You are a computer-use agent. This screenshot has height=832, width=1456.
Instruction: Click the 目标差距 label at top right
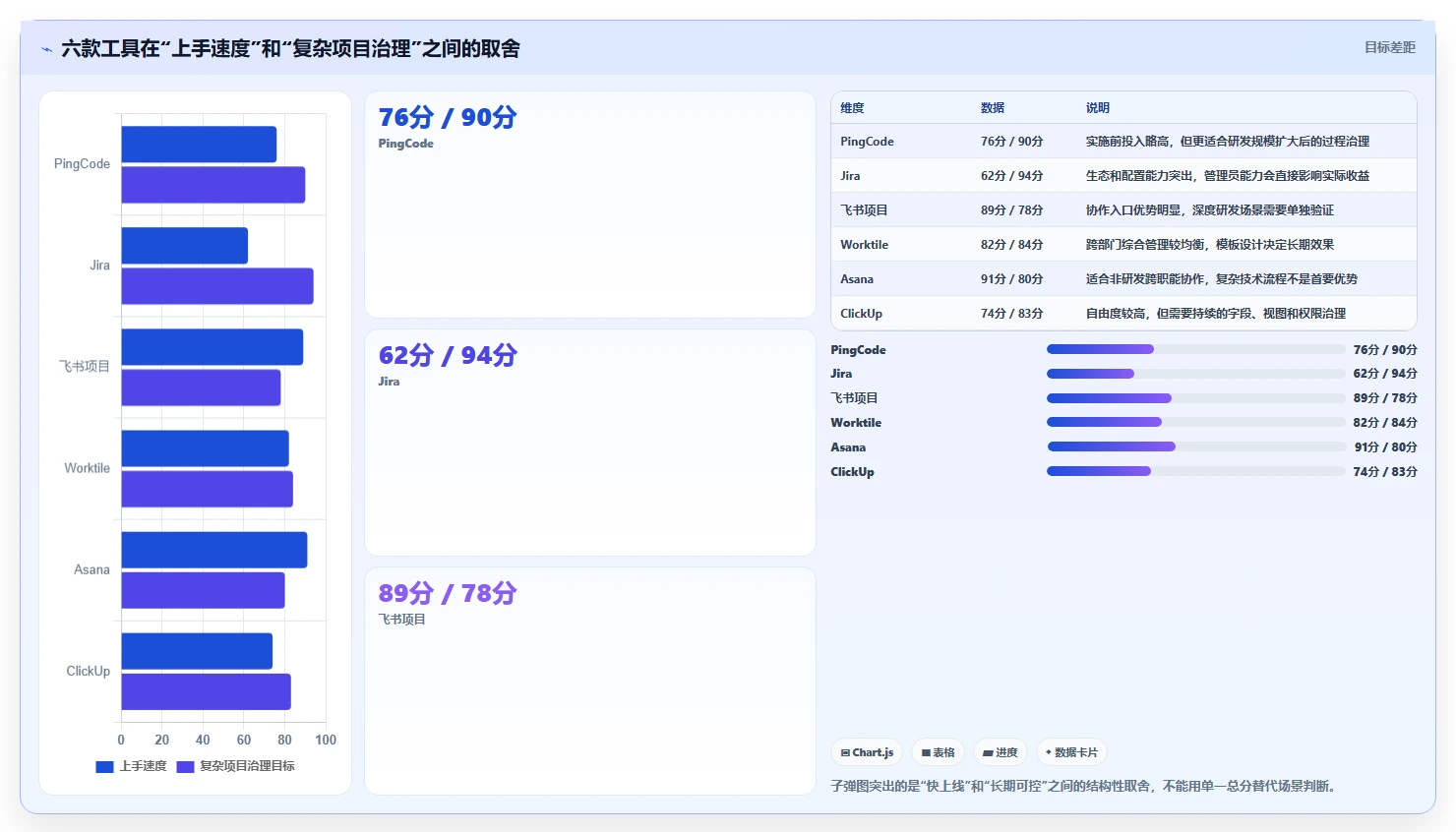pyautogui.click(x=1389, y=47)
